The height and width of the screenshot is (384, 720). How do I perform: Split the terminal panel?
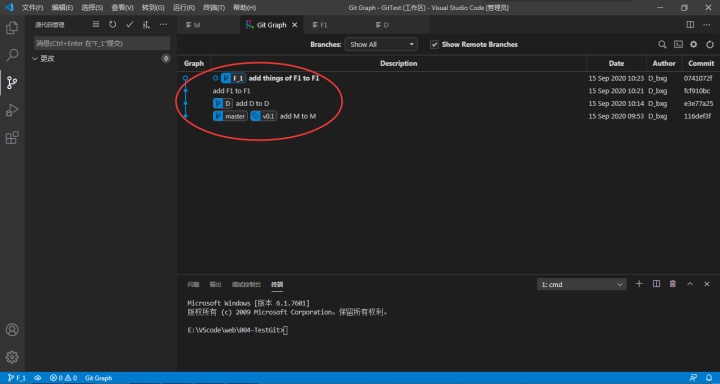coord(656,284)
